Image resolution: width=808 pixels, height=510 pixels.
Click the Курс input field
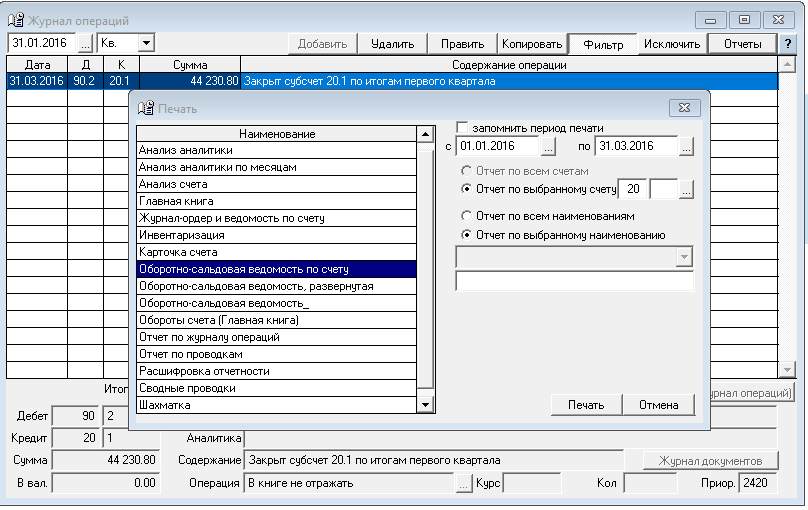(x=531, y=483)
